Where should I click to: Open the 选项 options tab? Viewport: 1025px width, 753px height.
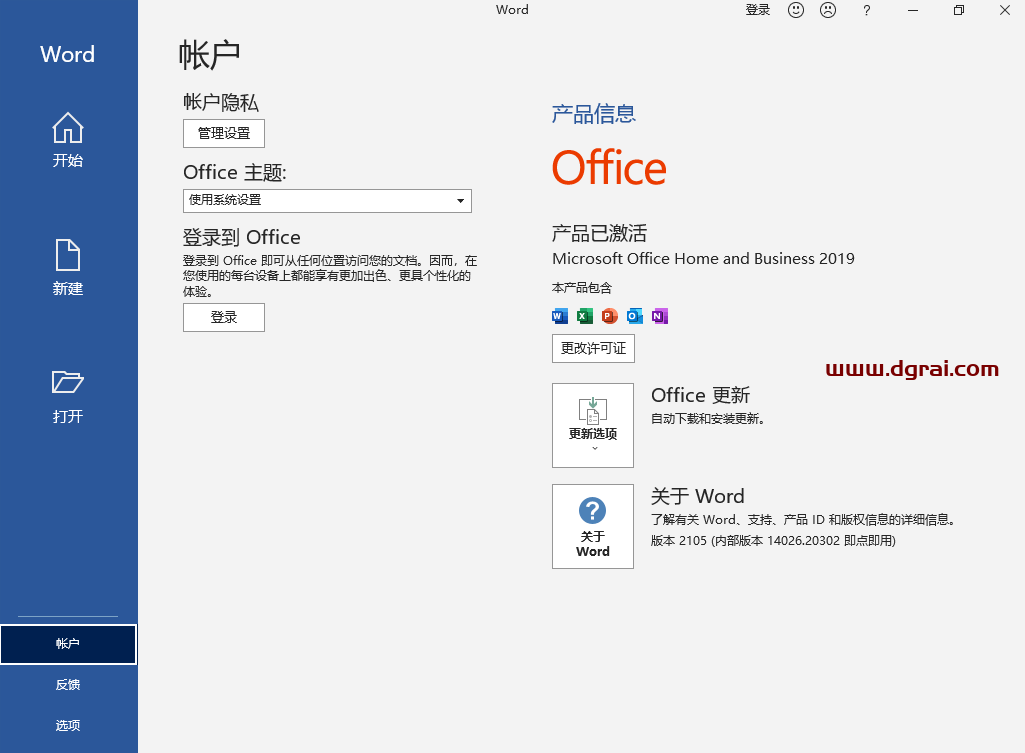(68, 725)
